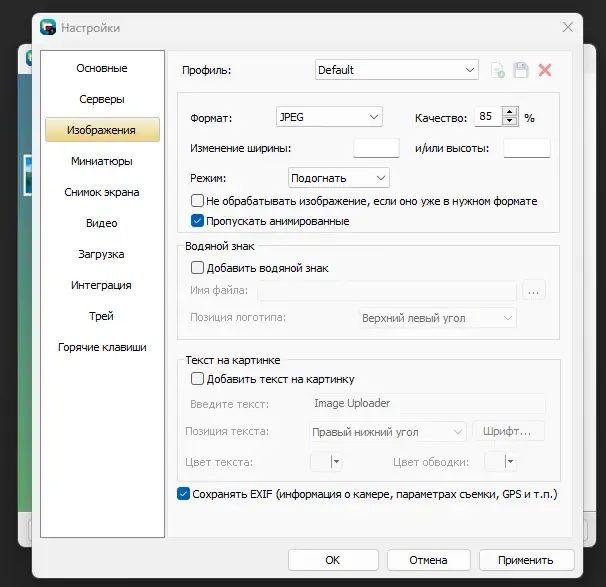Click the Image Uploader app icon in title bar
This screenshot has height=587, width=606.
click(x=48, y=27)
